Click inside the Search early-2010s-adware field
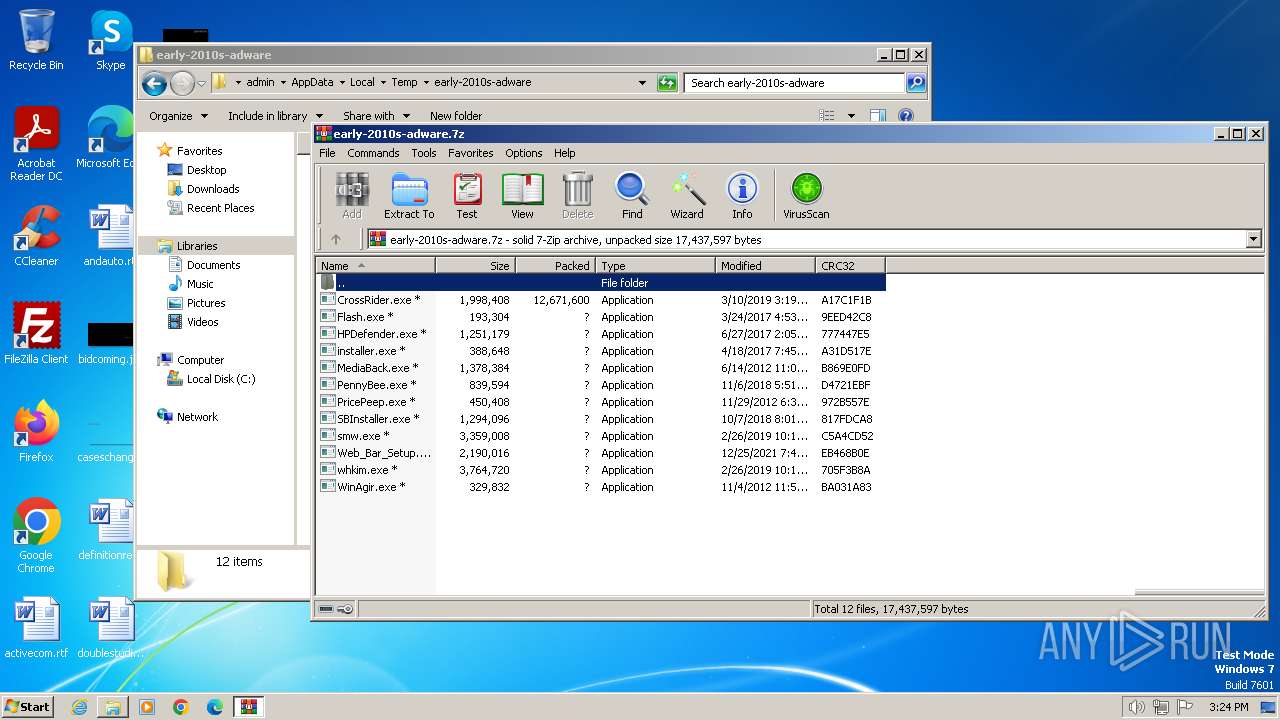The height and width of the screenshot is (720, 1280). [795, 83]
